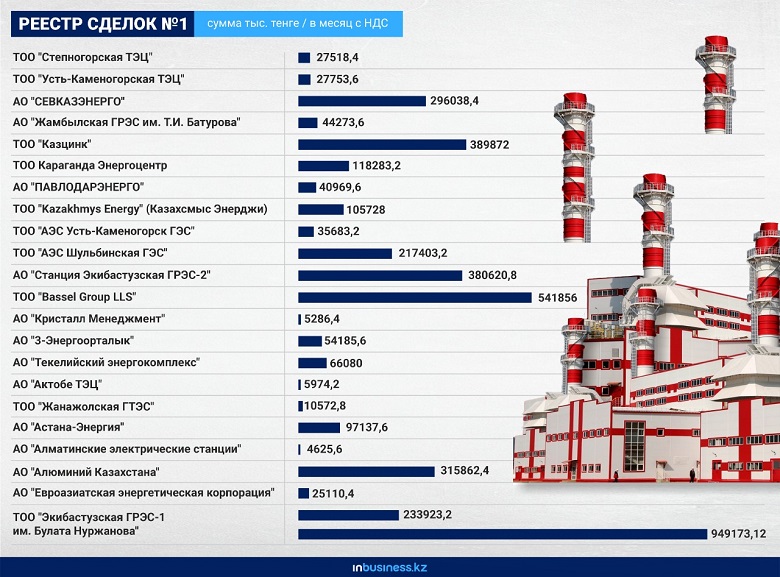The image size is (780, 577).
Task: Click the tall red-white chimney at top right
Action: [716, 85]
